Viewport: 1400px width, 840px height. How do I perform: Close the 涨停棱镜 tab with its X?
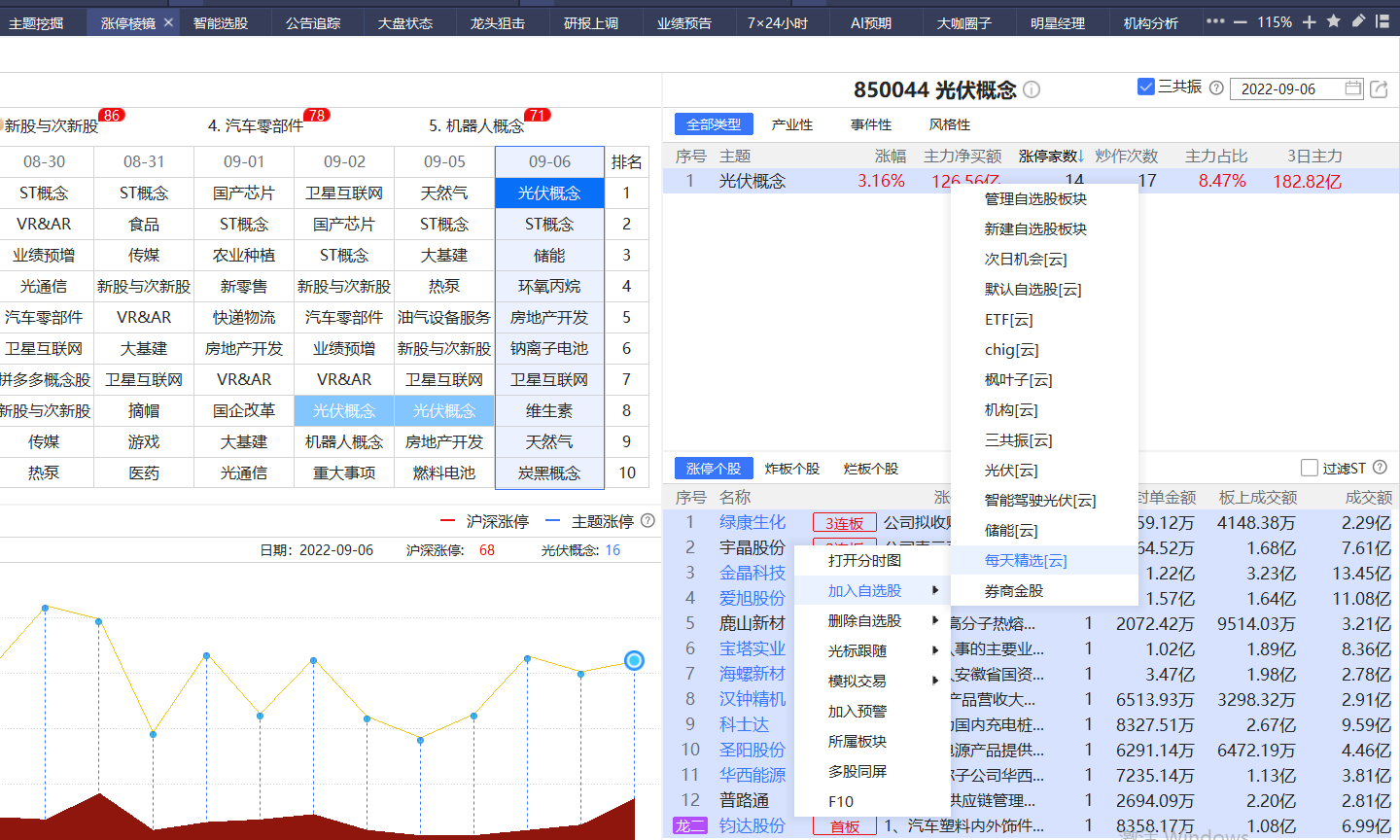168,22
